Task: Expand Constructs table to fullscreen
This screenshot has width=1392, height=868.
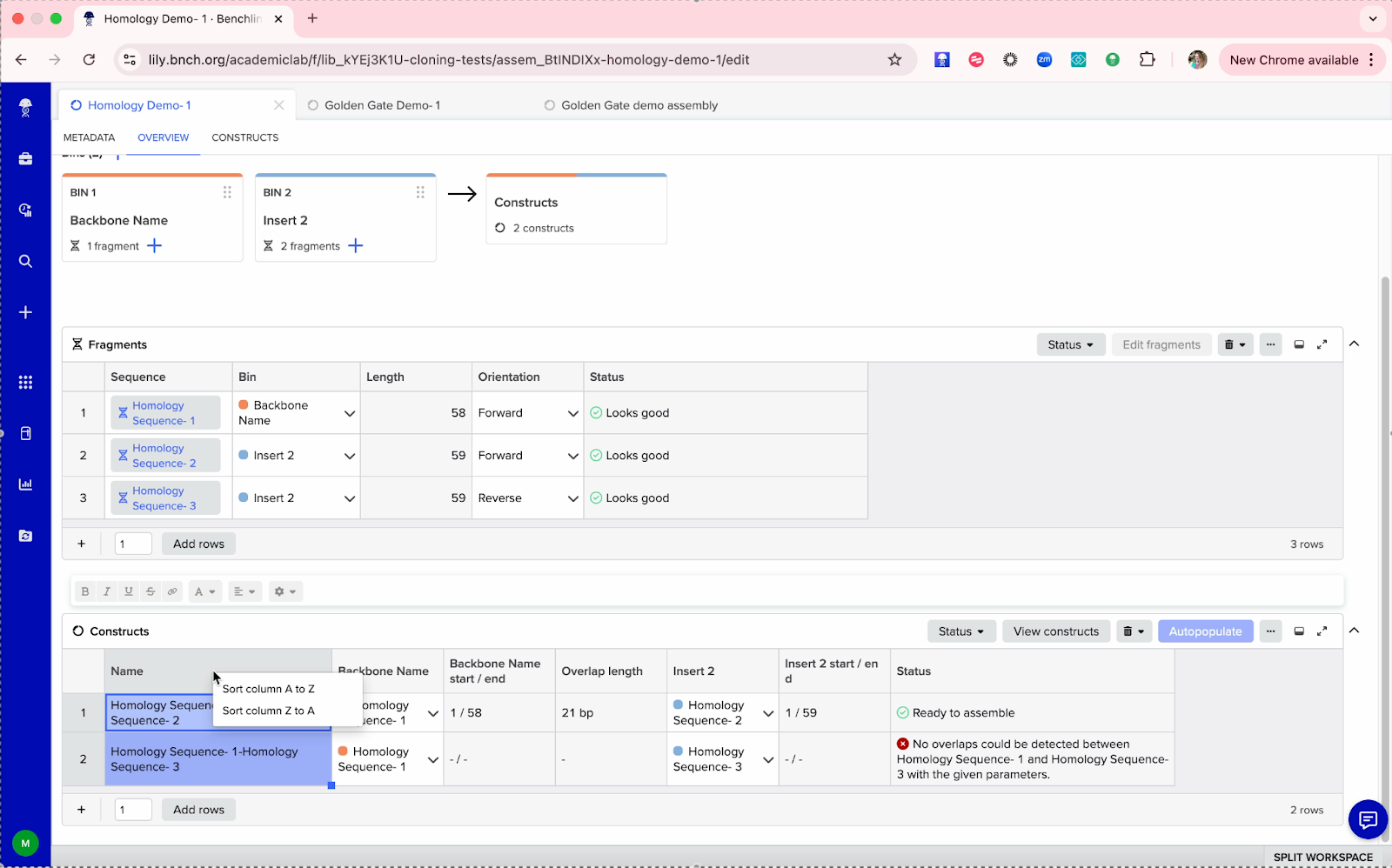Action: click(x=1322, y=631)
